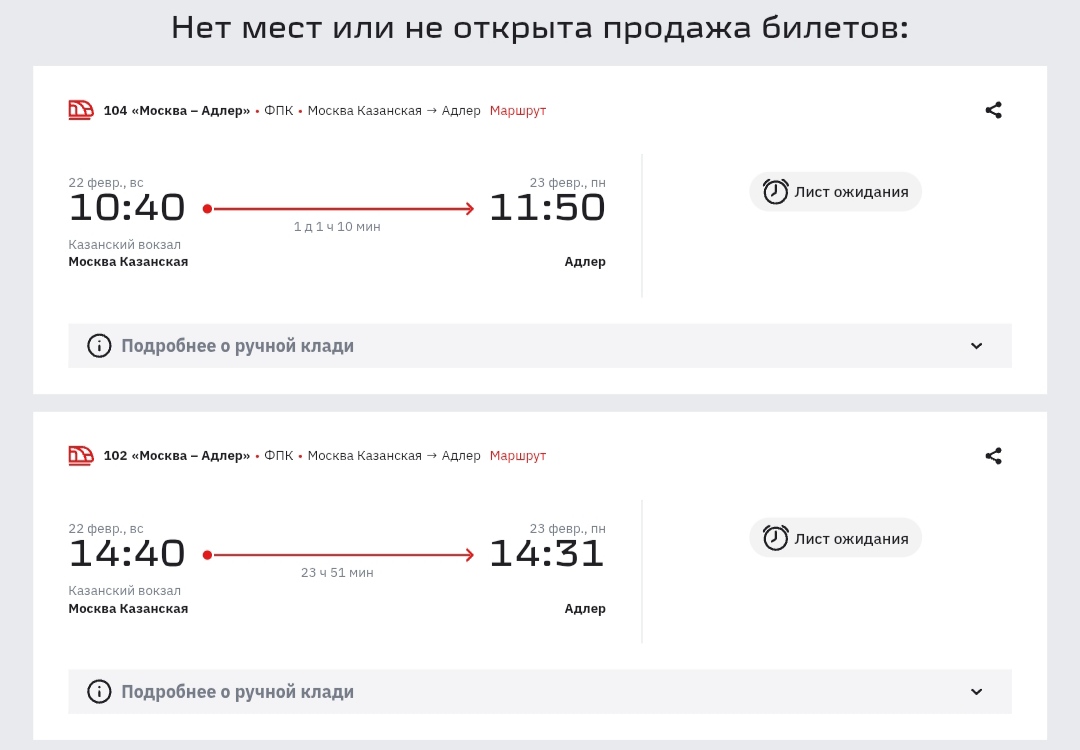
Task: Open the 'Маршрут' link for train 102
Action: [518, 456]
